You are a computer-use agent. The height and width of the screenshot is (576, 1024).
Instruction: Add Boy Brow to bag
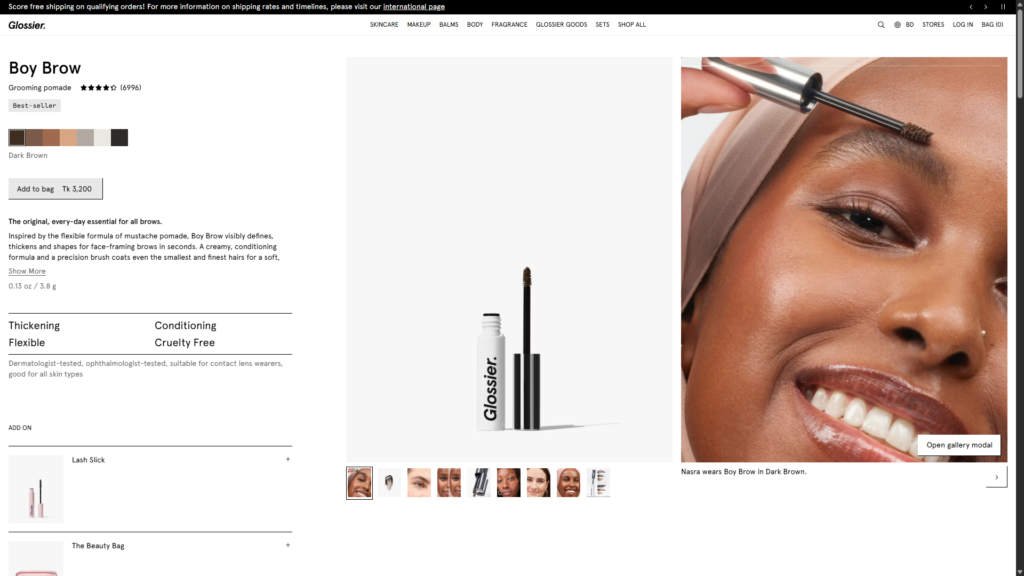coord(55,189)
